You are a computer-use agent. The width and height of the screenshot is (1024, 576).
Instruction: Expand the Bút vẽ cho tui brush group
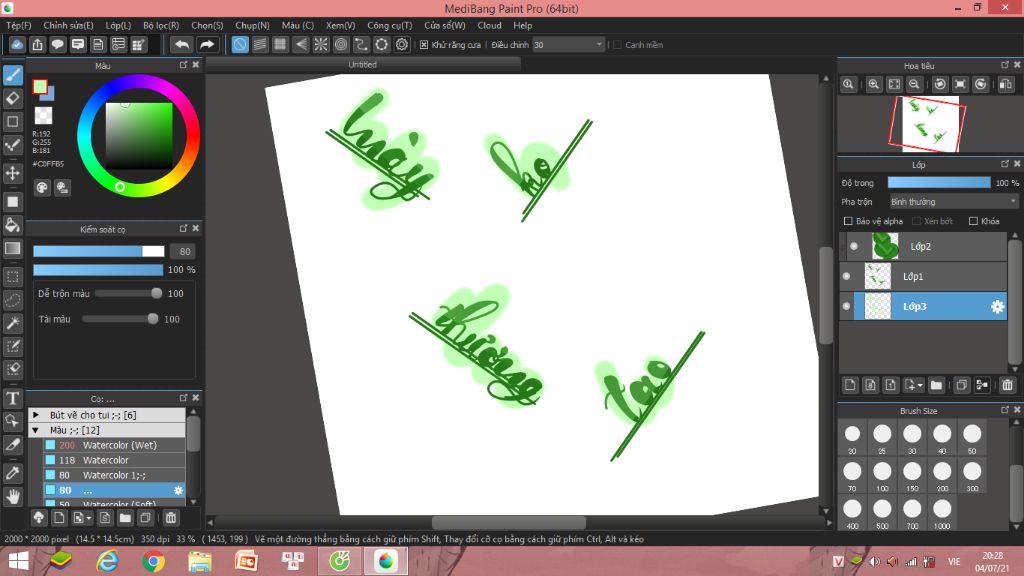coord(36,414)
